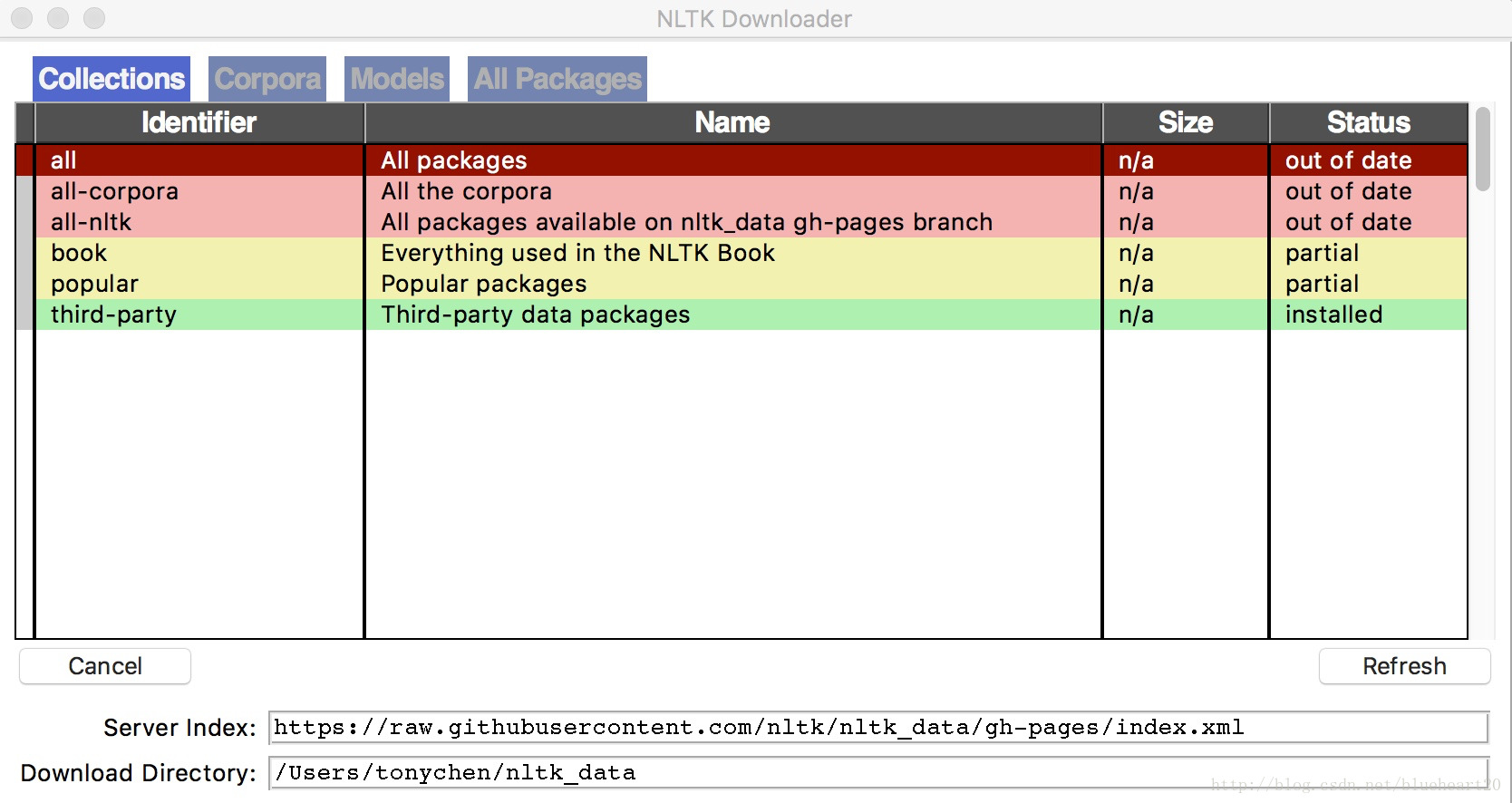Click the n/a size in book row

(x=1186, y=253)
